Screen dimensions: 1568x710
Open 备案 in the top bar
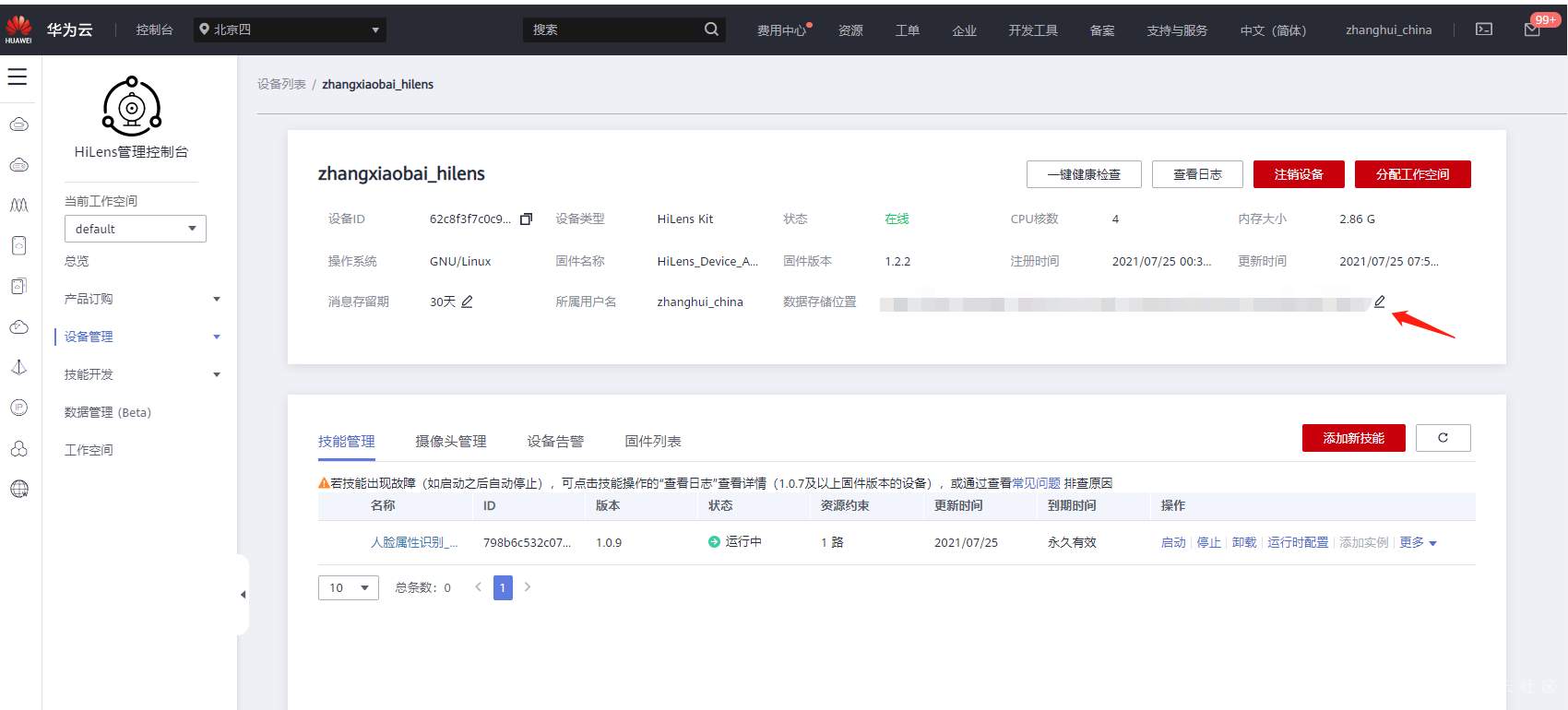click(x=1102, y=30)
